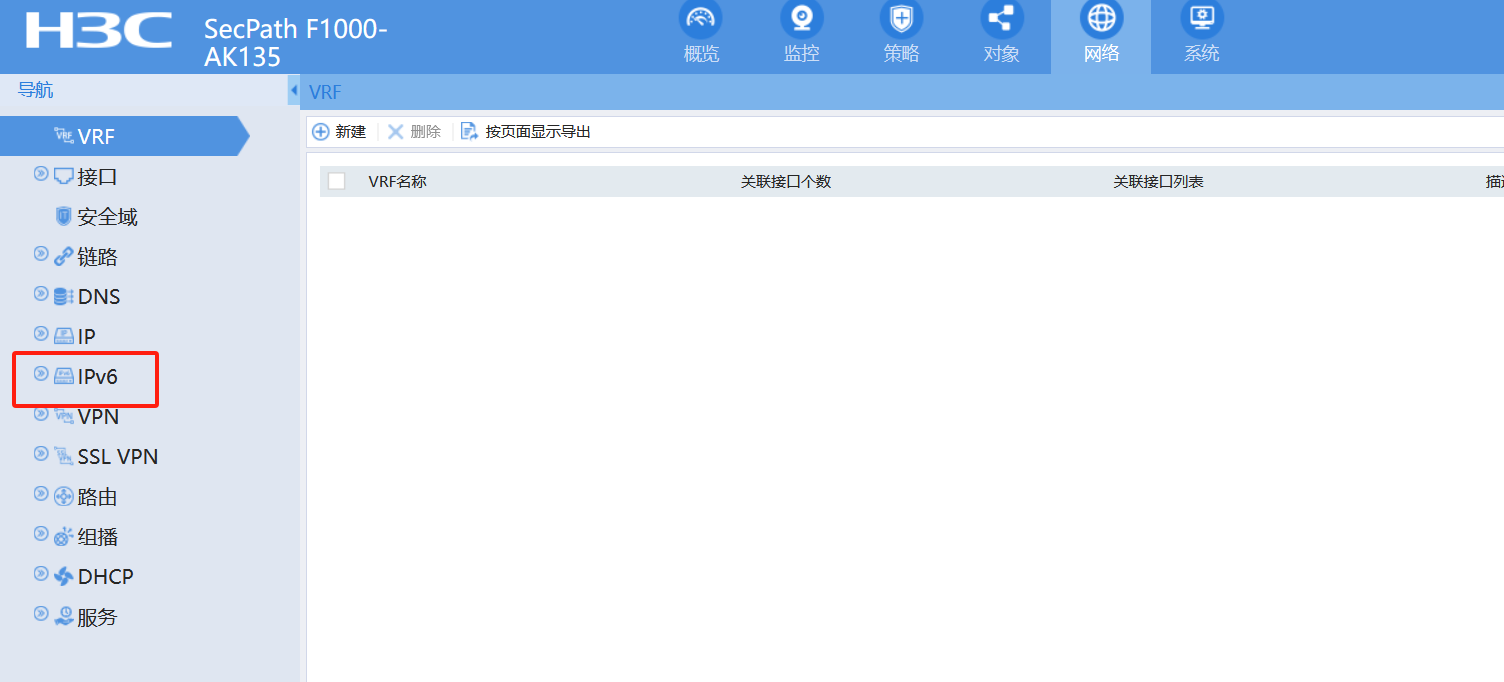Expand the 路由 tree node arrow

pyautogui.click(x=41, y=494)
